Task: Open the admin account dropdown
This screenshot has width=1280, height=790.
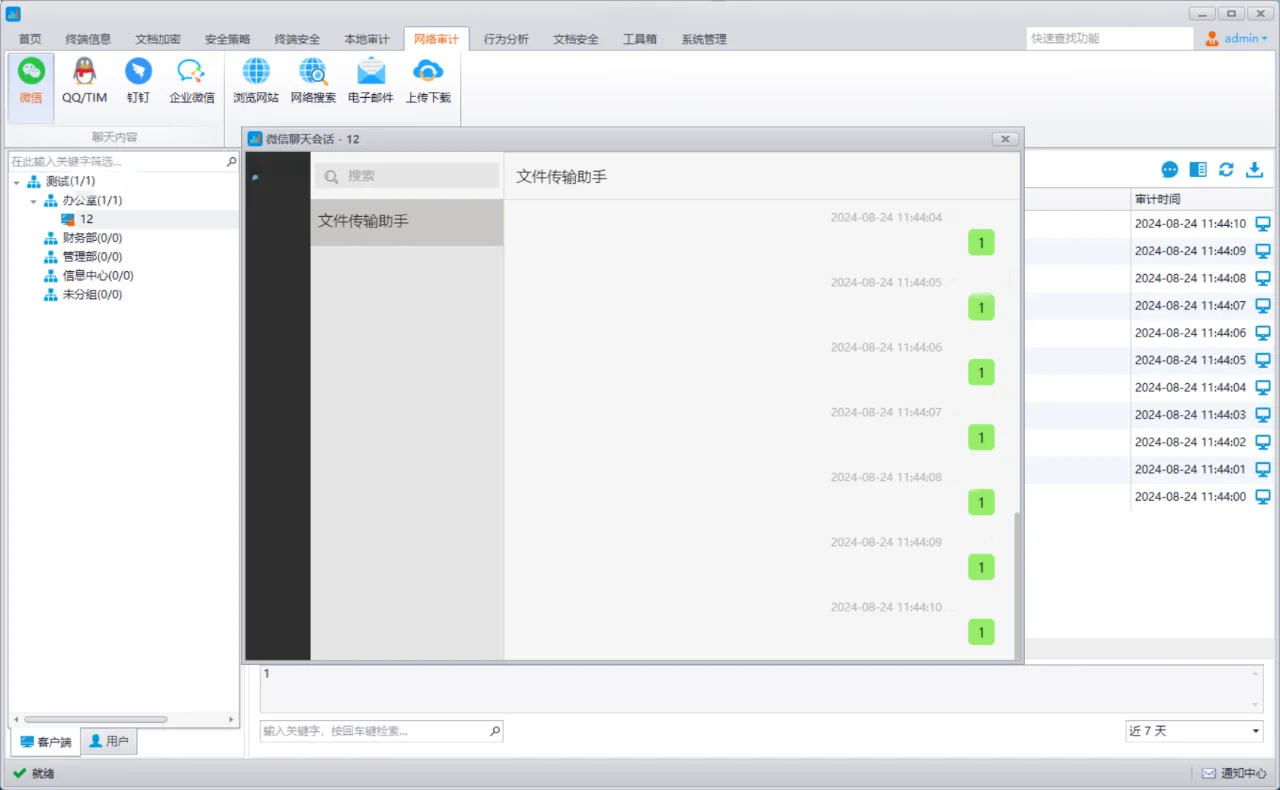Action: point(1237,38)
